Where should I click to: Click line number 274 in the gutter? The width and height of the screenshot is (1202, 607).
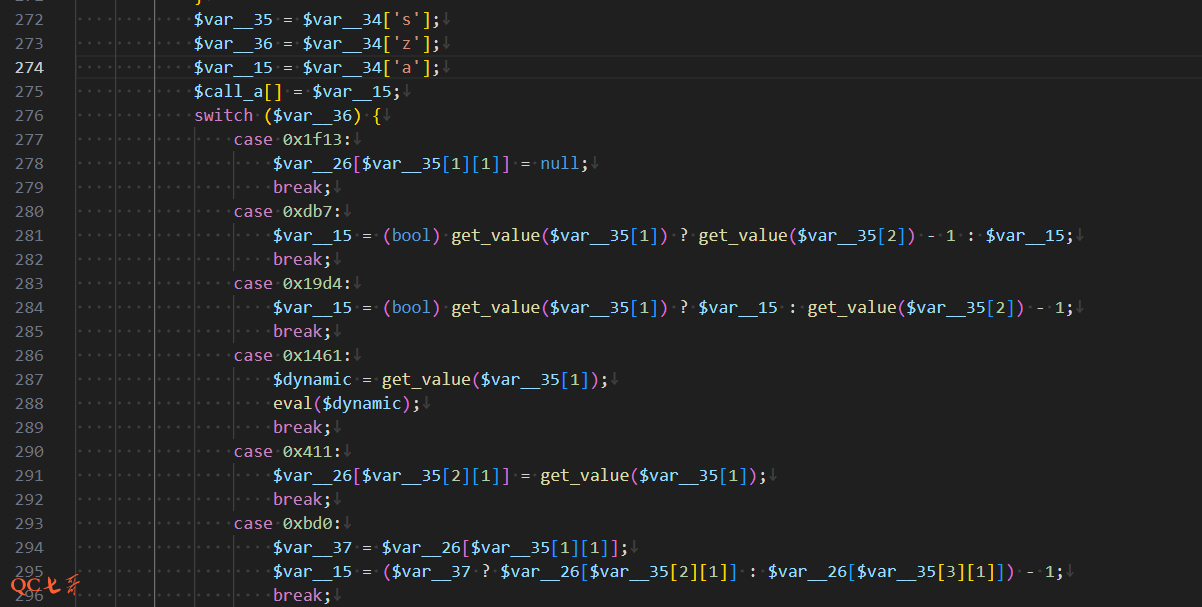pos(30,67)
